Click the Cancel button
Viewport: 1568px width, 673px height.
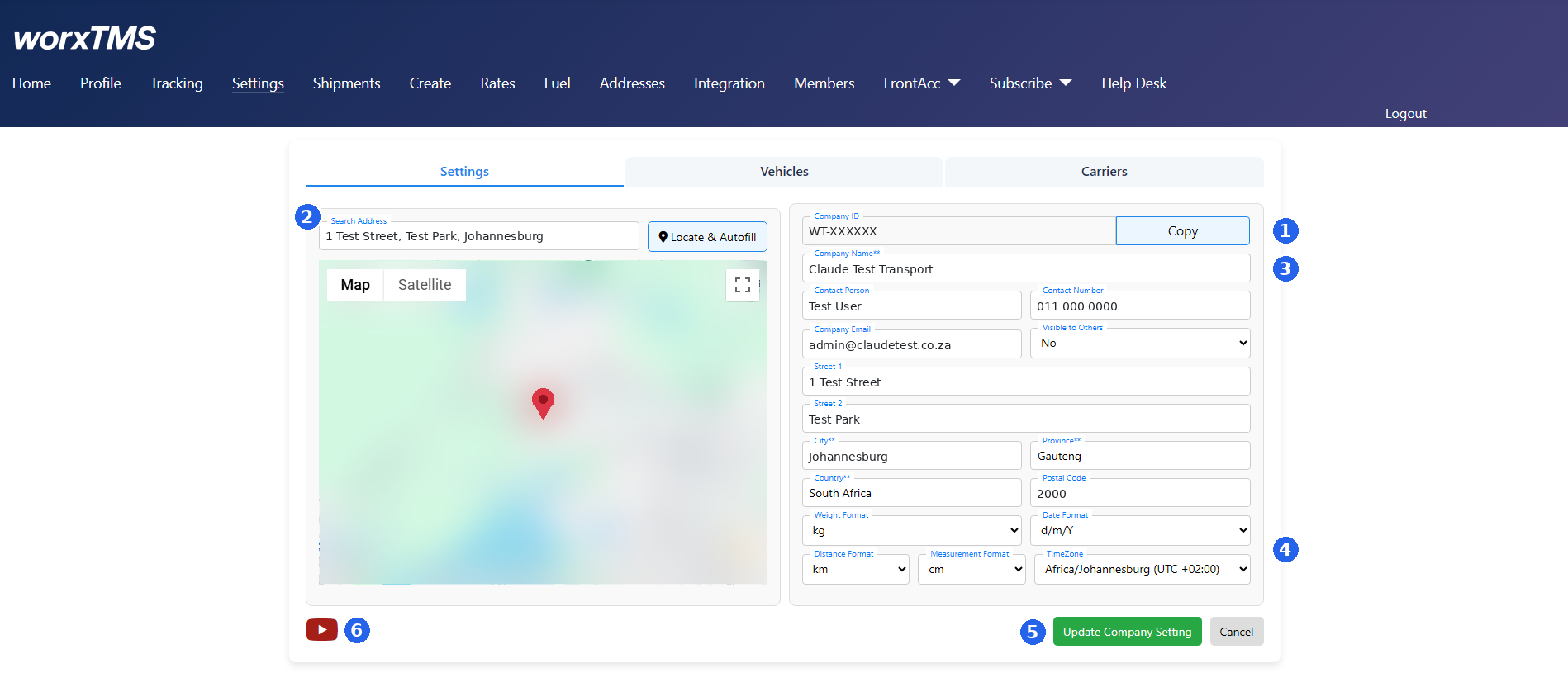[1236, 632]
